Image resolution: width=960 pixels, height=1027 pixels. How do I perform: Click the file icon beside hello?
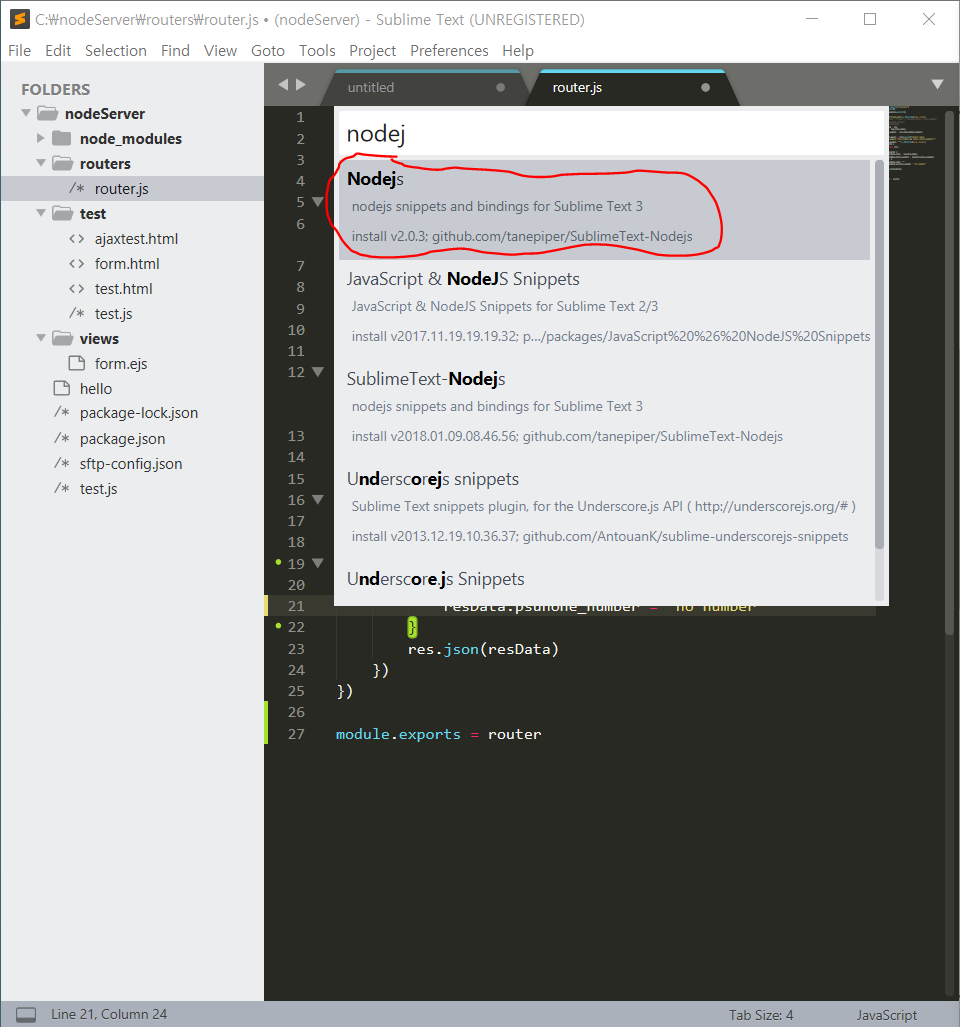click(x=62, y=388)
